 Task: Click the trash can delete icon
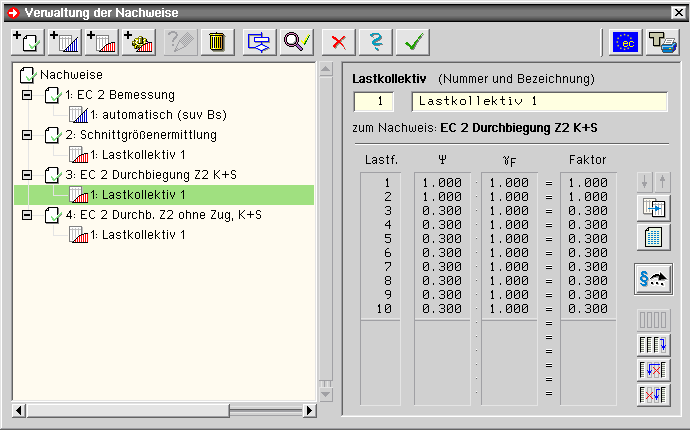tap(216, 41)
